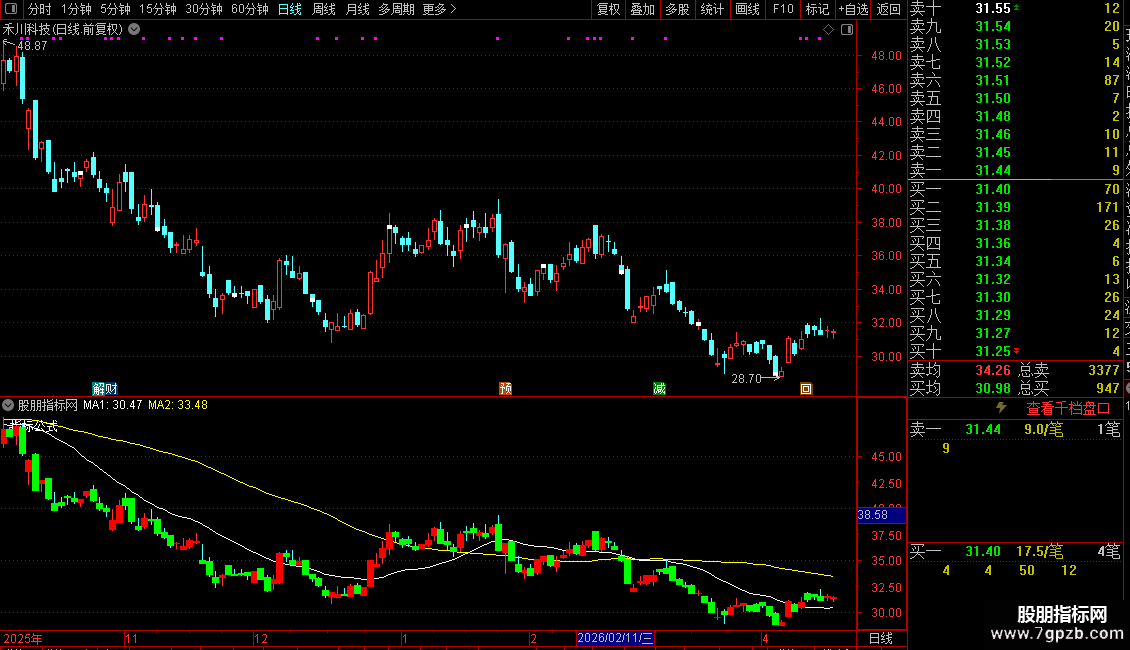Switch to 周线 period tab
The height and width of the screenshot is (650, 1130).
324,9
